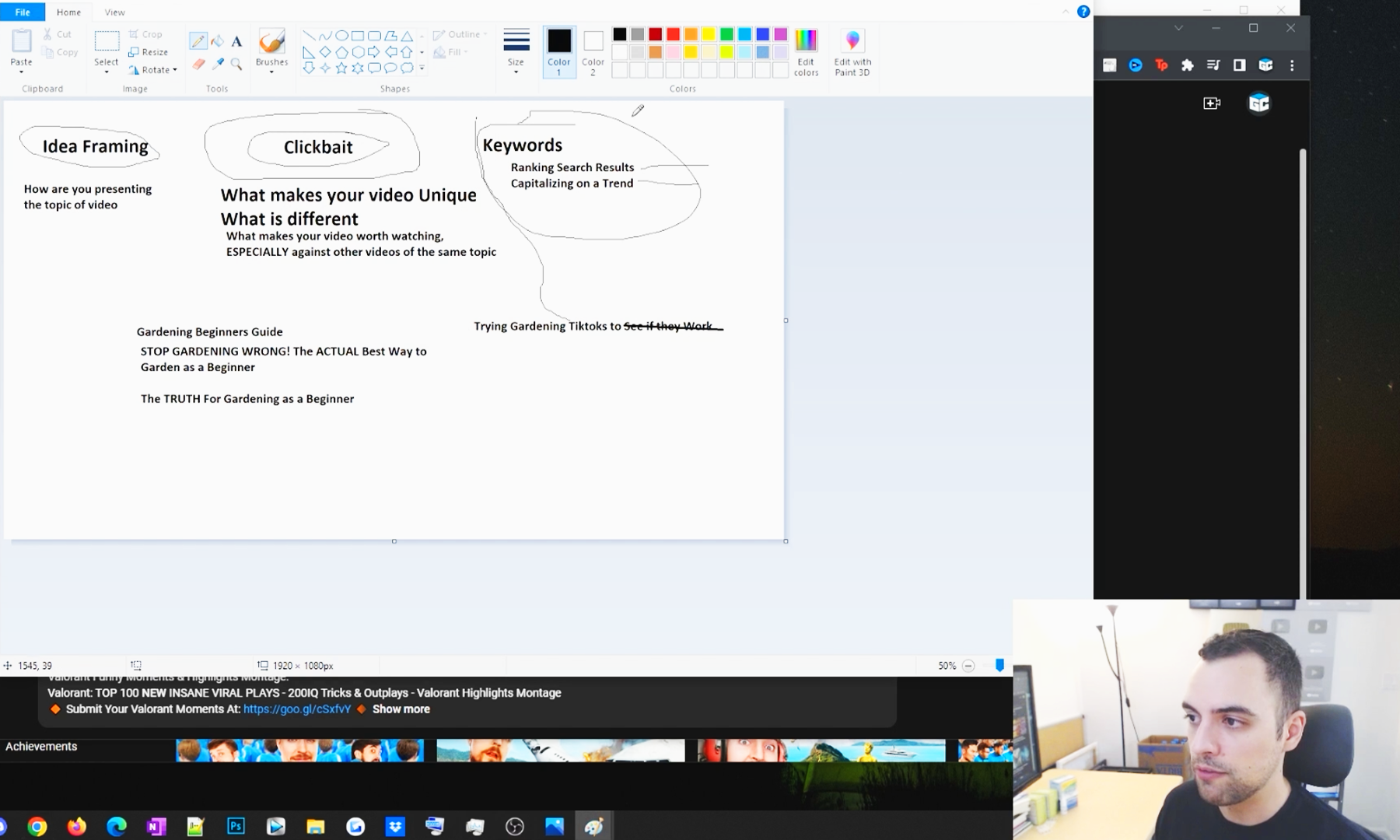Switch to the View ribbon tab
This screenshot has height=840, width=1400.
click(114, 12)
